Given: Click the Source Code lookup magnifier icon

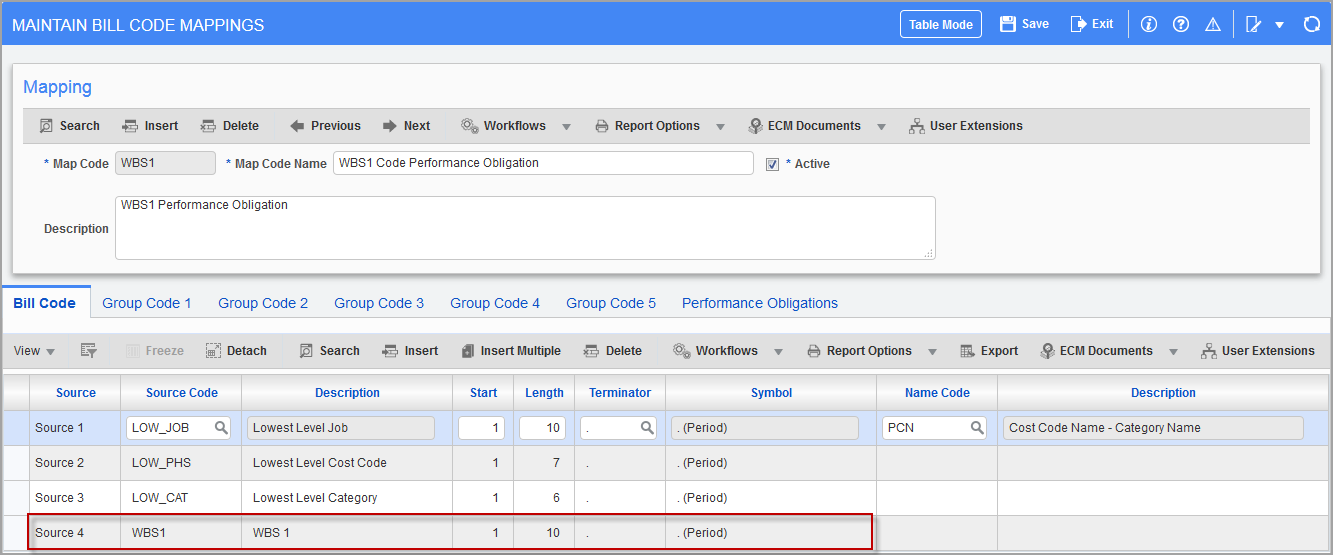Looking at the screenshot, I should click(x=222, y=428).
